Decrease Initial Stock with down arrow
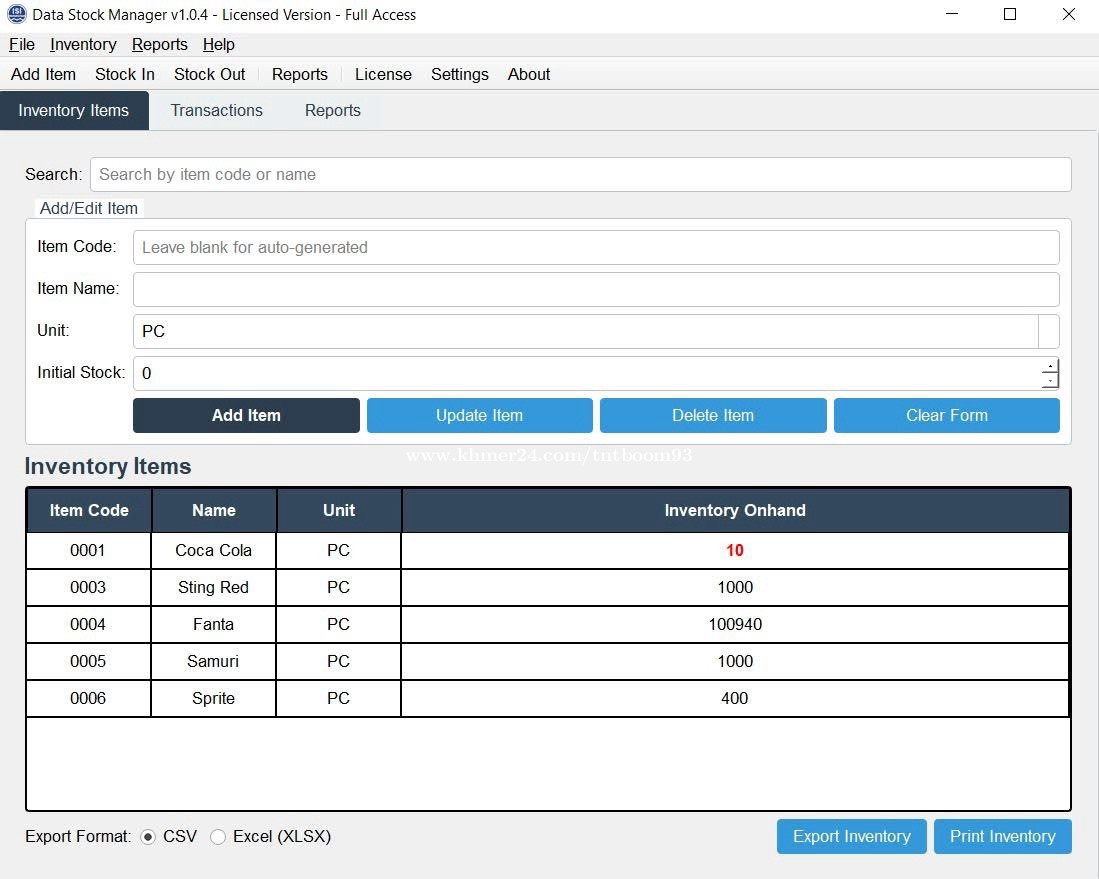This screenshot has height=879, width=1099. click(x=1050, y=381)
